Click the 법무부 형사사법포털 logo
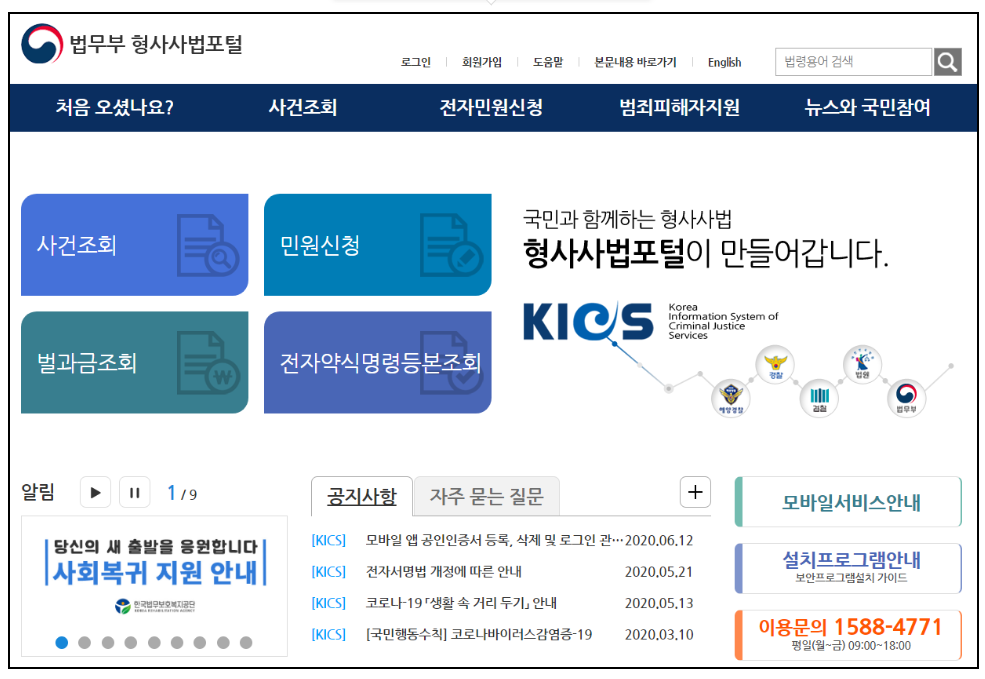This screenshot has height=679, width=985. coord(132,44)
